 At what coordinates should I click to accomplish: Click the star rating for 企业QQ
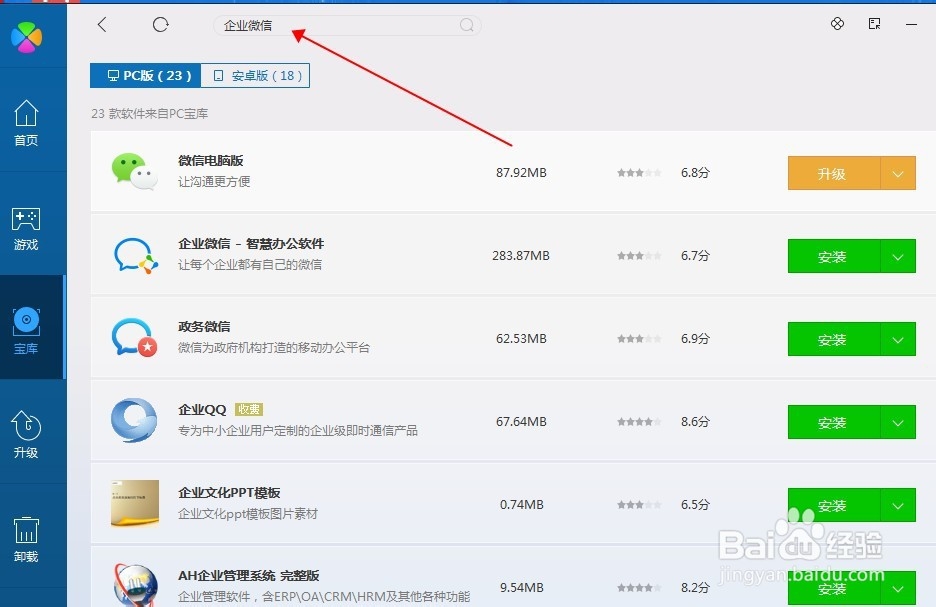click(639, 421)
